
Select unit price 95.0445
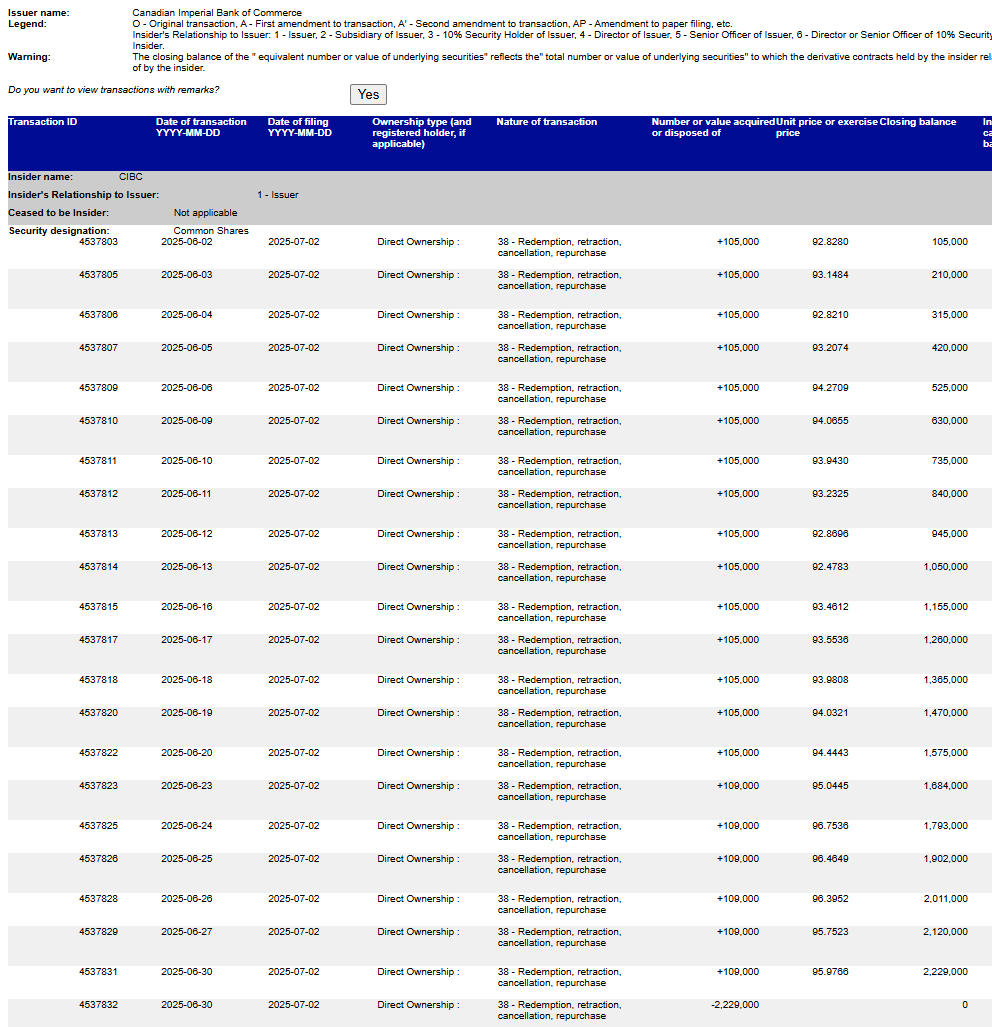coord(830,785)
